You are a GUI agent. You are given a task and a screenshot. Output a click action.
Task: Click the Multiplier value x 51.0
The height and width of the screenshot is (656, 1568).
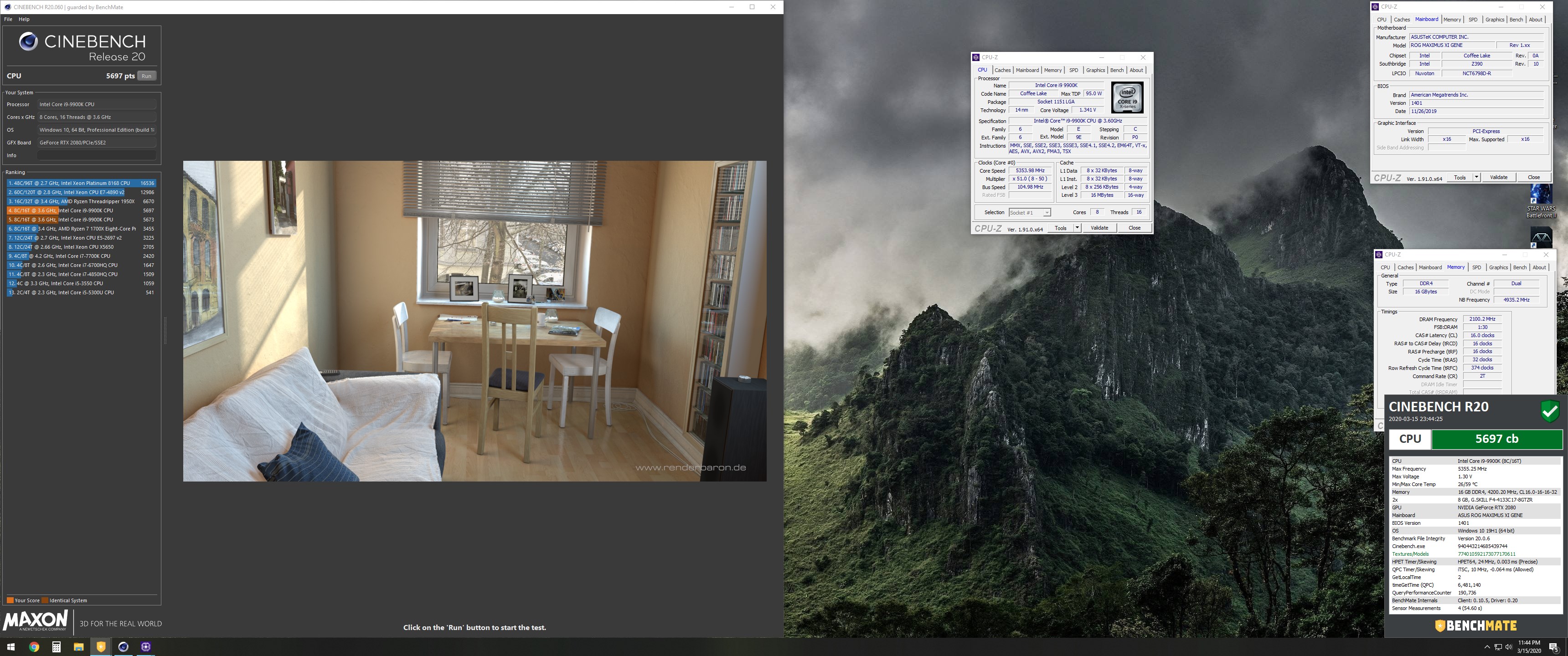pos(1030,179)
